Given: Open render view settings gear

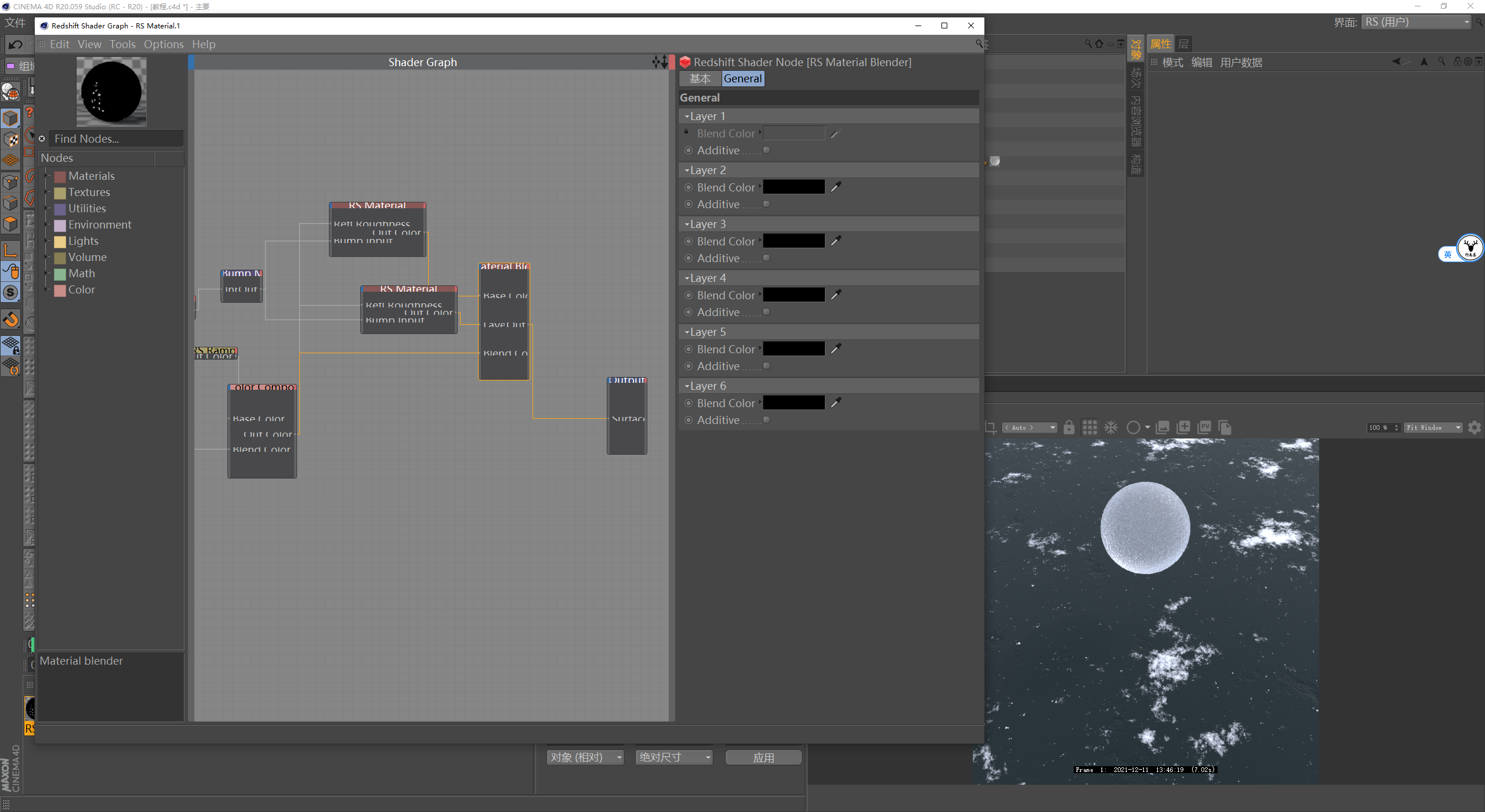Looking at the screenshot, I should coord(1474,427).
